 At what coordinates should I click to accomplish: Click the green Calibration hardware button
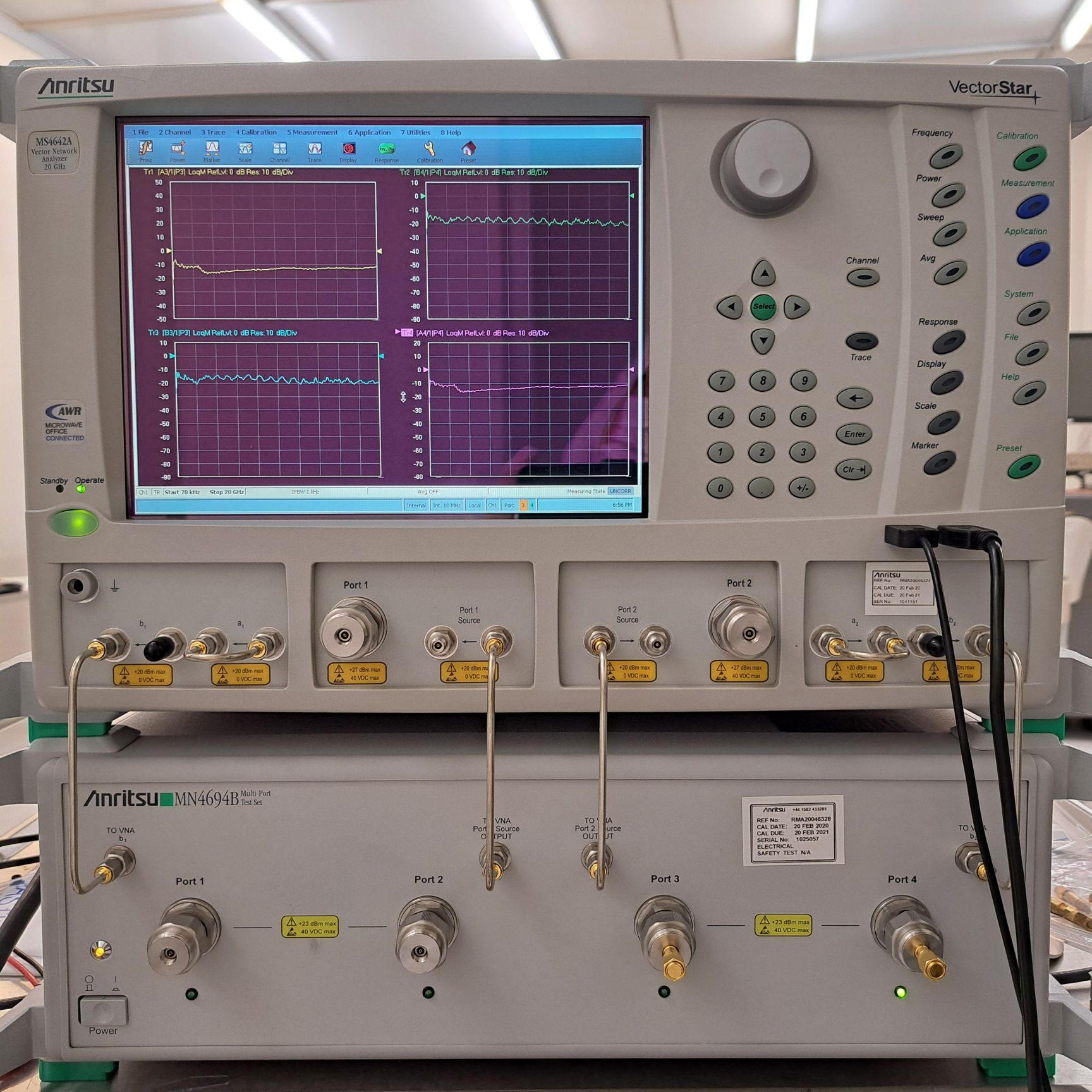(x=1029, y=158)
